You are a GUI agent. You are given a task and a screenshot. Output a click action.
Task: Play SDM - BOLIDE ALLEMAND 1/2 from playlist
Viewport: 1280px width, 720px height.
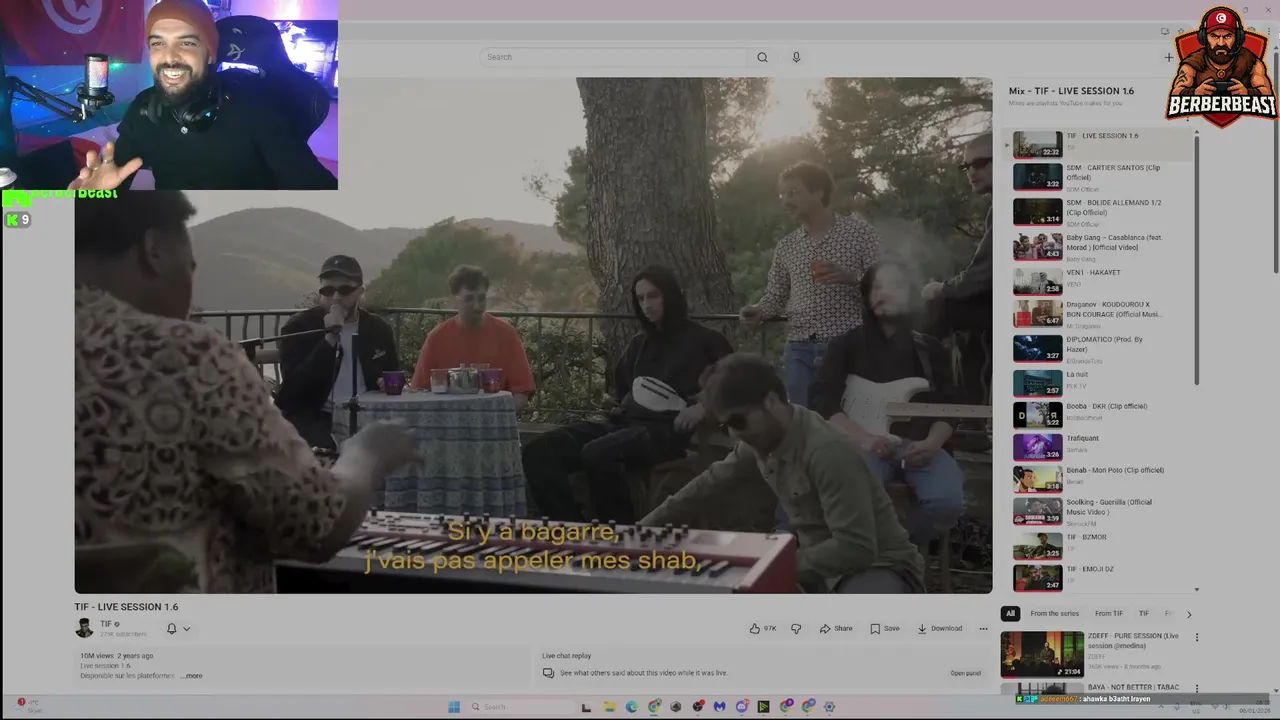[1100, 212]
